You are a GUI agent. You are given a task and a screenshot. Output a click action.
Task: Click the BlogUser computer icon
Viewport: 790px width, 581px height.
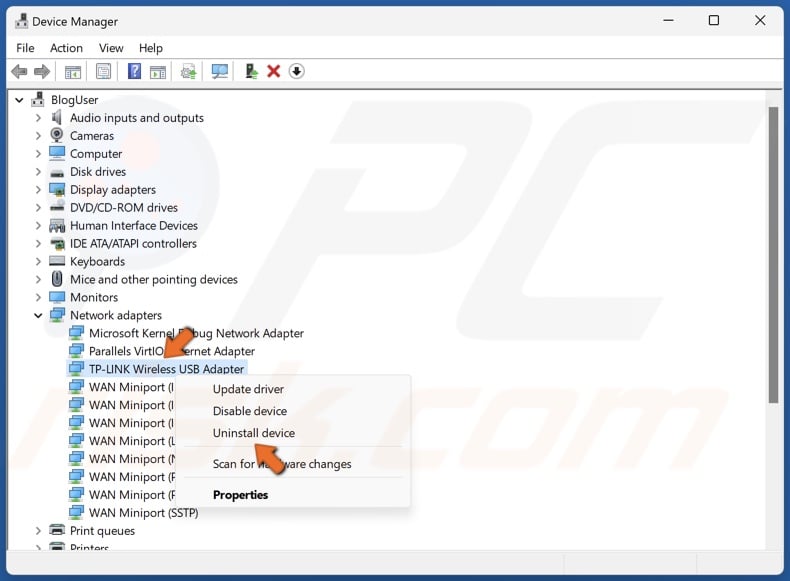[38, 99]
